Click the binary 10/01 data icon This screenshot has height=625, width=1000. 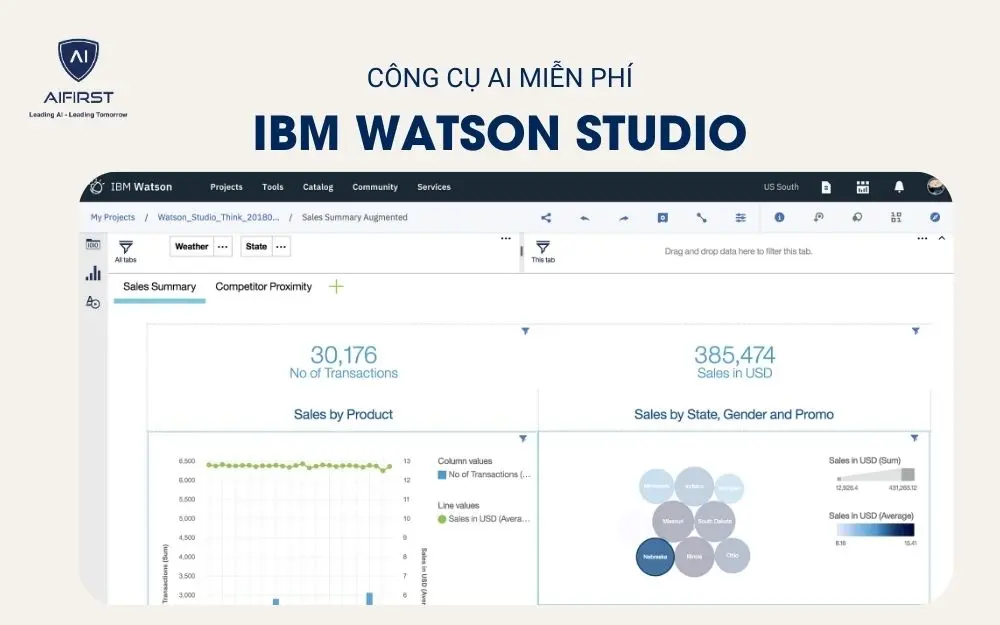point(896,217)
